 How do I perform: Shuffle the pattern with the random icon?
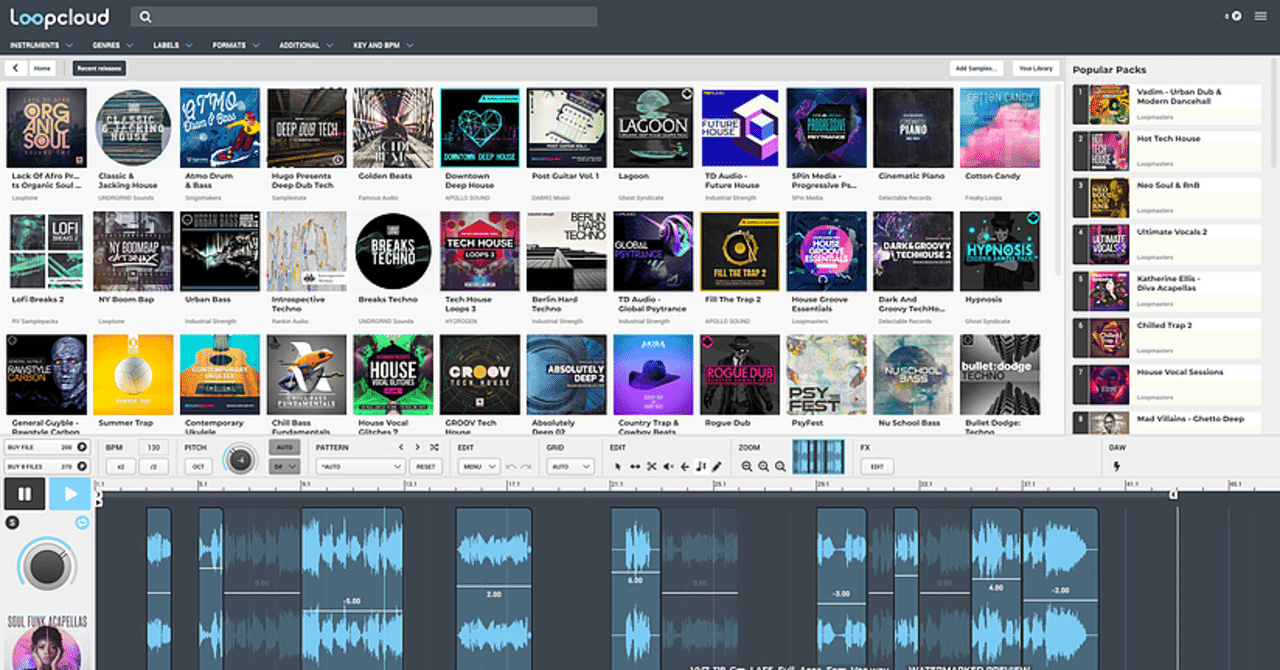434,447
